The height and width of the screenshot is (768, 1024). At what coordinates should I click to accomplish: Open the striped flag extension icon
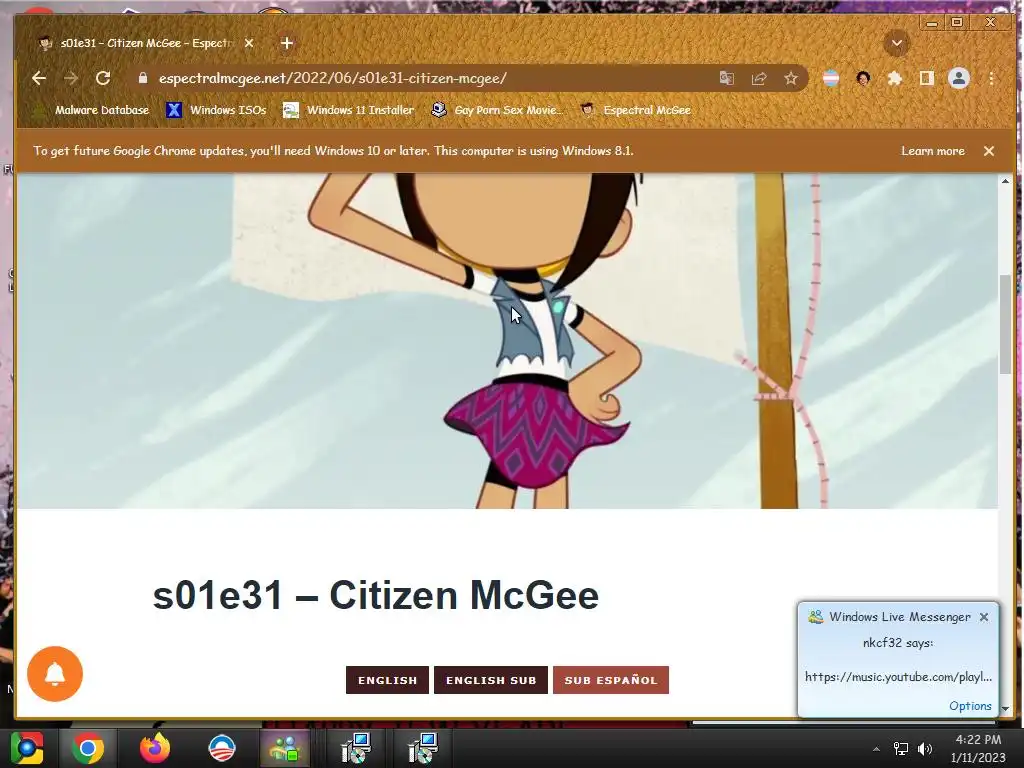831,78
